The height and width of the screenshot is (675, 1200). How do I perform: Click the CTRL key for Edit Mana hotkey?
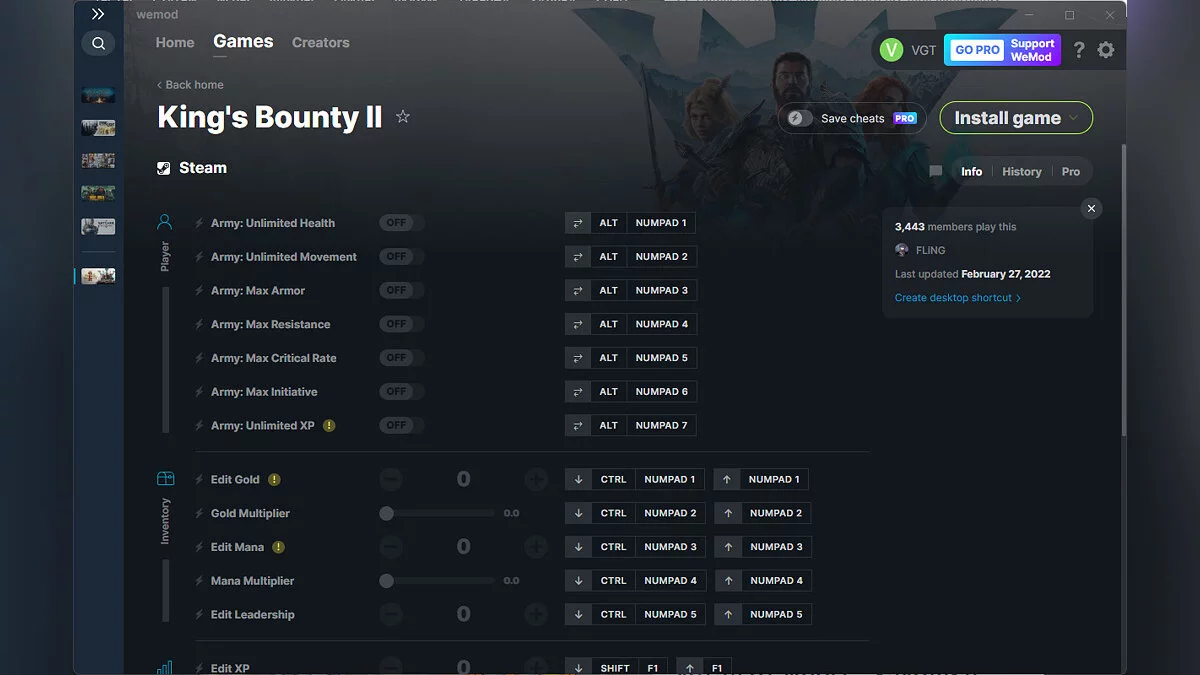point(614,547)
